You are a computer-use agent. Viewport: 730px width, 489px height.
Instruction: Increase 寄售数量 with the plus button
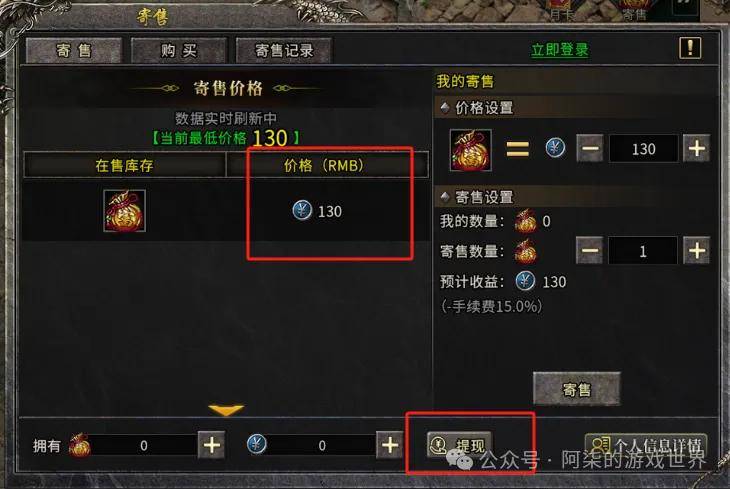point(696,251)
